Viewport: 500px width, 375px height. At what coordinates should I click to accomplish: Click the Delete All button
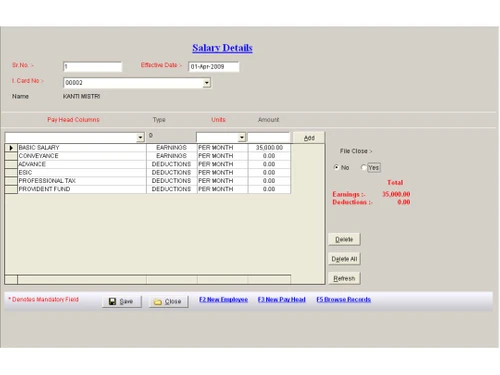pos(344,259)
